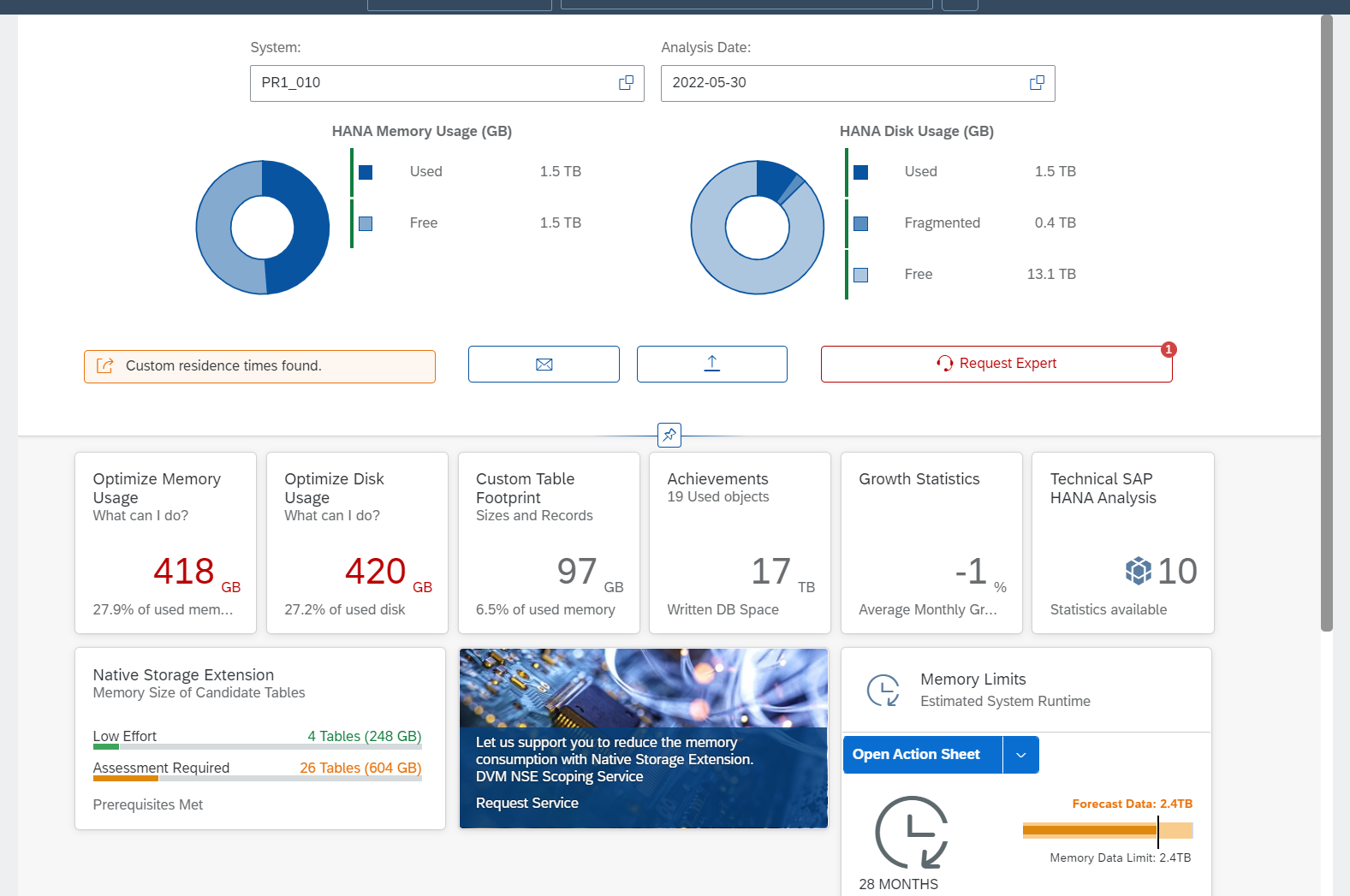Toggle the header pin icon
This screenshot has width=1350, height=896.
click(669, 435)
